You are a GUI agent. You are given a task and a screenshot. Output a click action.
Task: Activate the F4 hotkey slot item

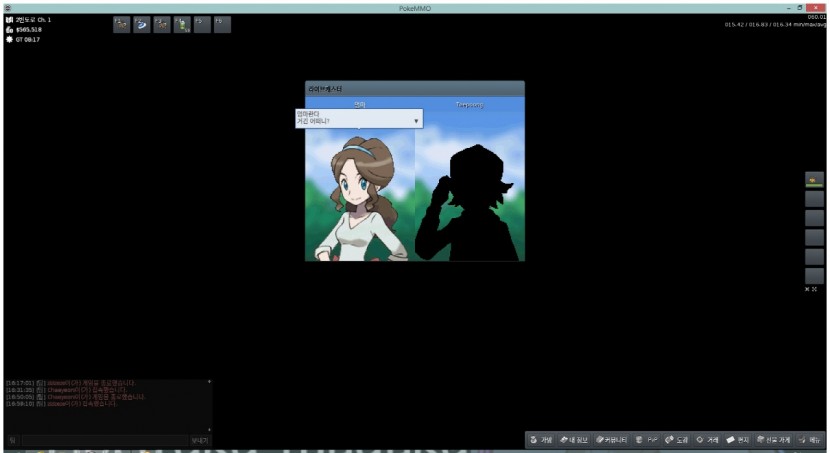pyautogui.click(x=182, y=24)
